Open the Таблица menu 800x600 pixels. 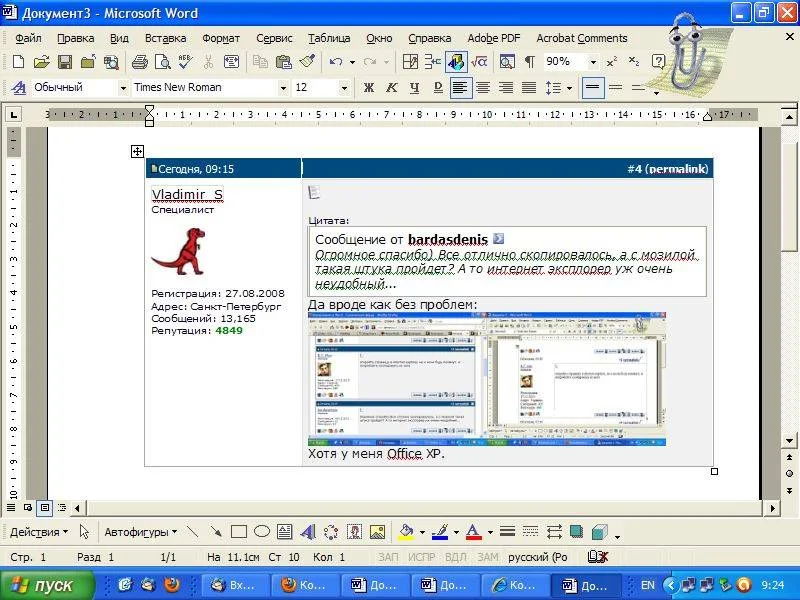point(329,38)
